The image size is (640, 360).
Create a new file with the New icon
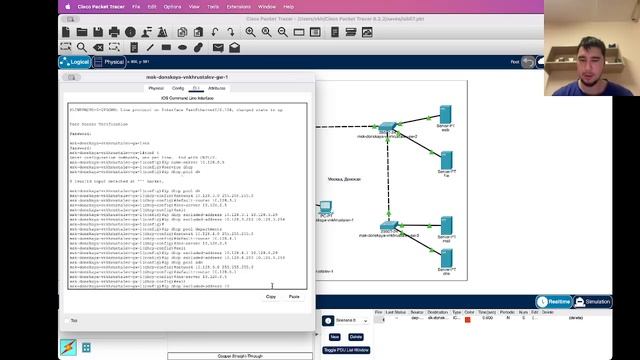(x=66, y=32)
